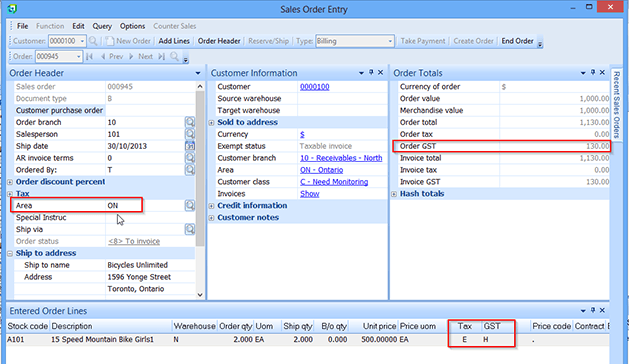Open the Recent Sales Orders side tab
629x364 pixels.
coord(617,104)
